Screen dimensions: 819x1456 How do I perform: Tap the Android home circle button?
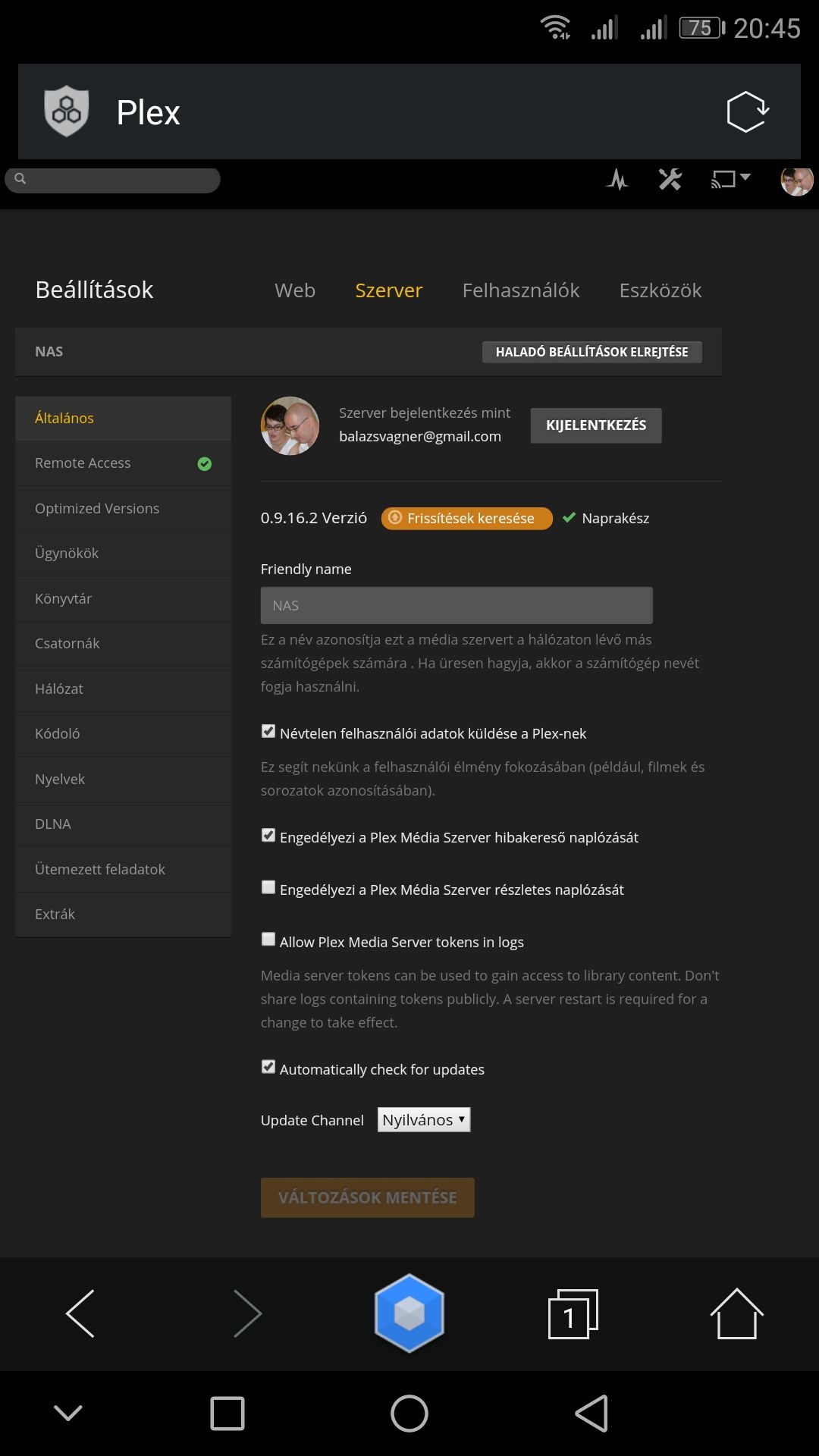(x=409, y=1414)
